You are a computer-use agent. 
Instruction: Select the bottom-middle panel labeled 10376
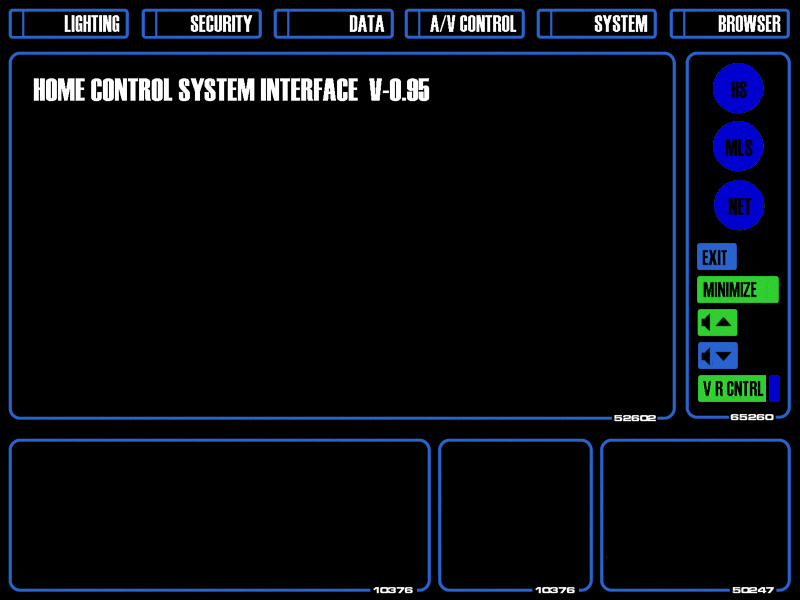(x=515, y=515)
